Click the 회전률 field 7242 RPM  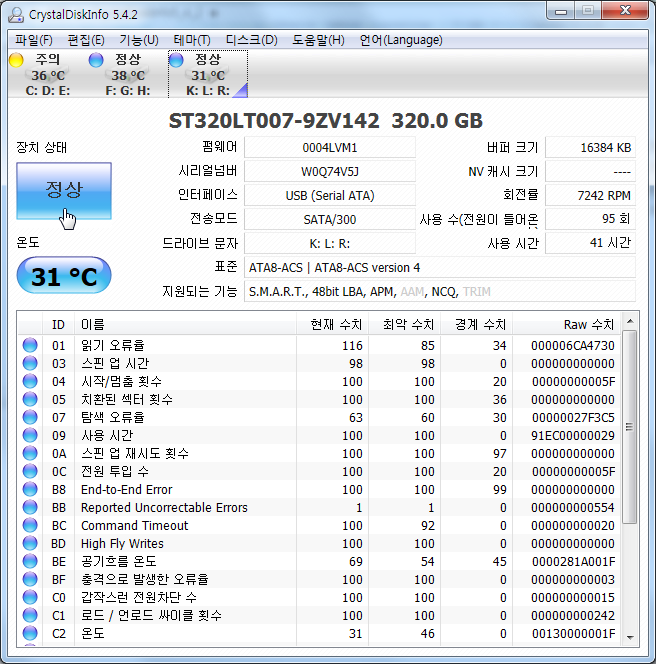pyautogui.click(x=590, y=196)
